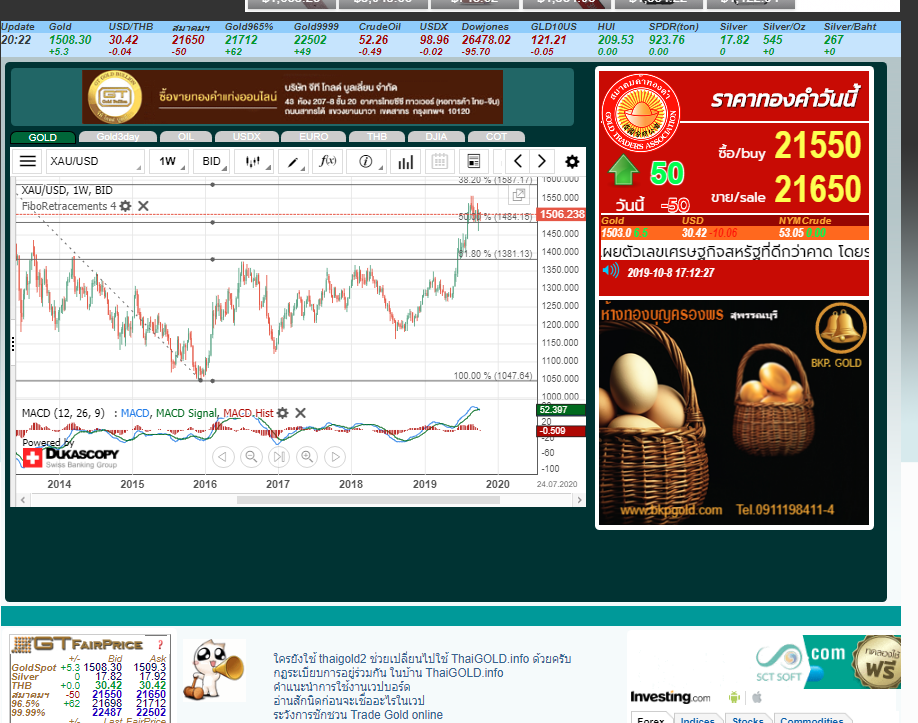Screen dimensions: 918x723
Task: Open the GT FairPrice logo
Action: tap(78, 645)
